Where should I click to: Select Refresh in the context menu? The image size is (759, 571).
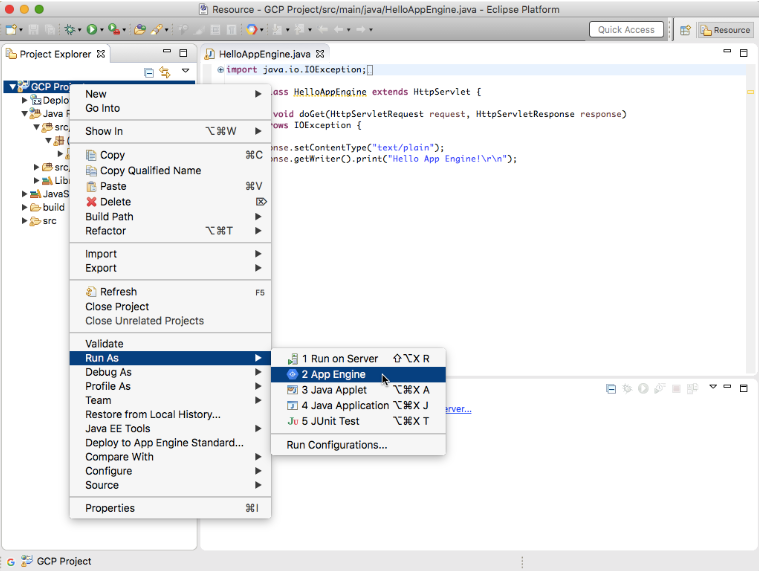tap(118, 292)
